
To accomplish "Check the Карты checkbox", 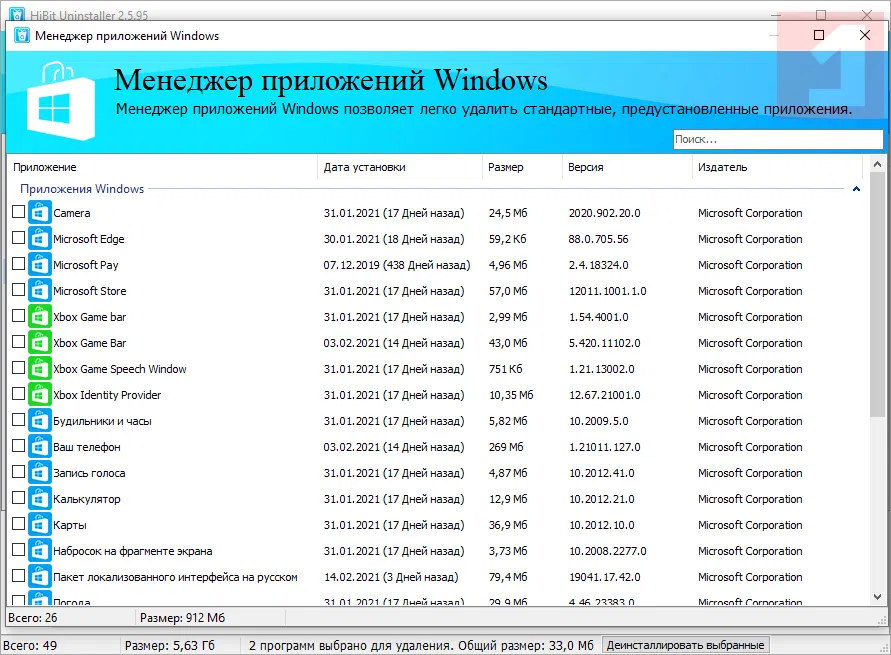I will click(x=18, y=524).
